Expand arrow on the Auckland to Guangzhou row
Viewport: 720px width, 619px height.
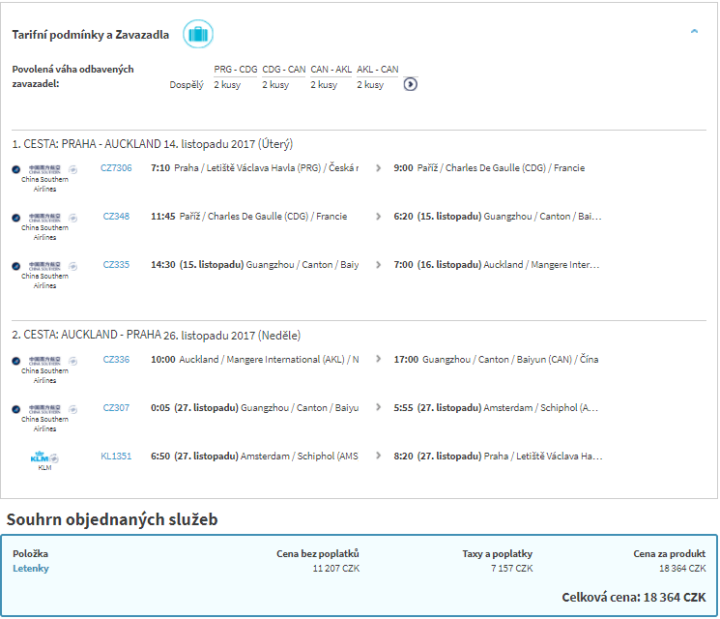378,360
